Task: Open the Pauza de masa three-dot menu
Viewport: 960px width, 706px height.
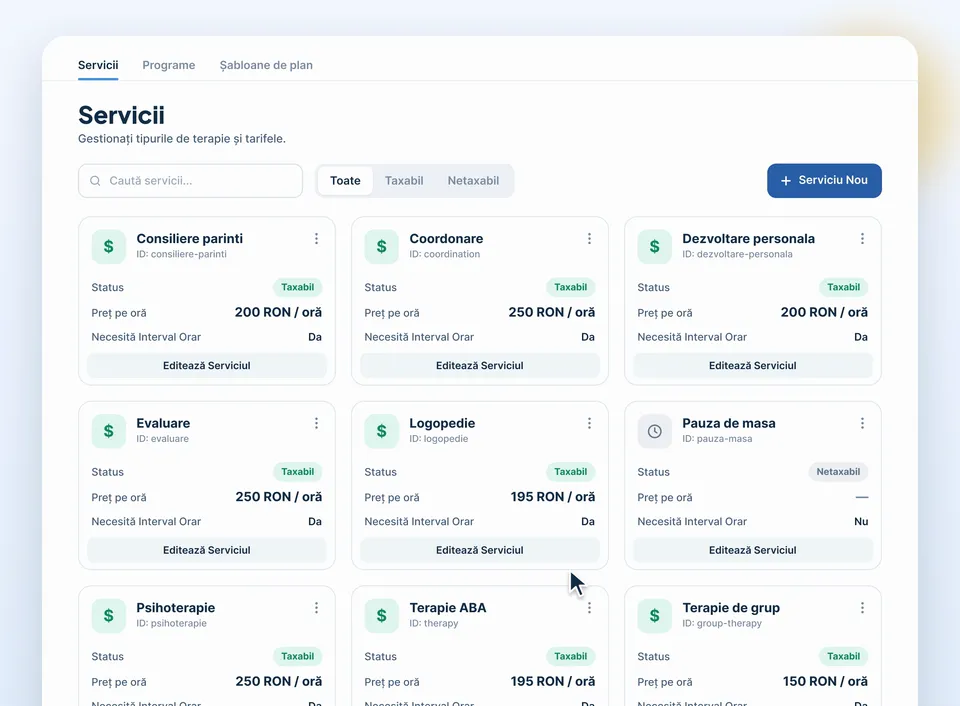Action: click(863, 423)
